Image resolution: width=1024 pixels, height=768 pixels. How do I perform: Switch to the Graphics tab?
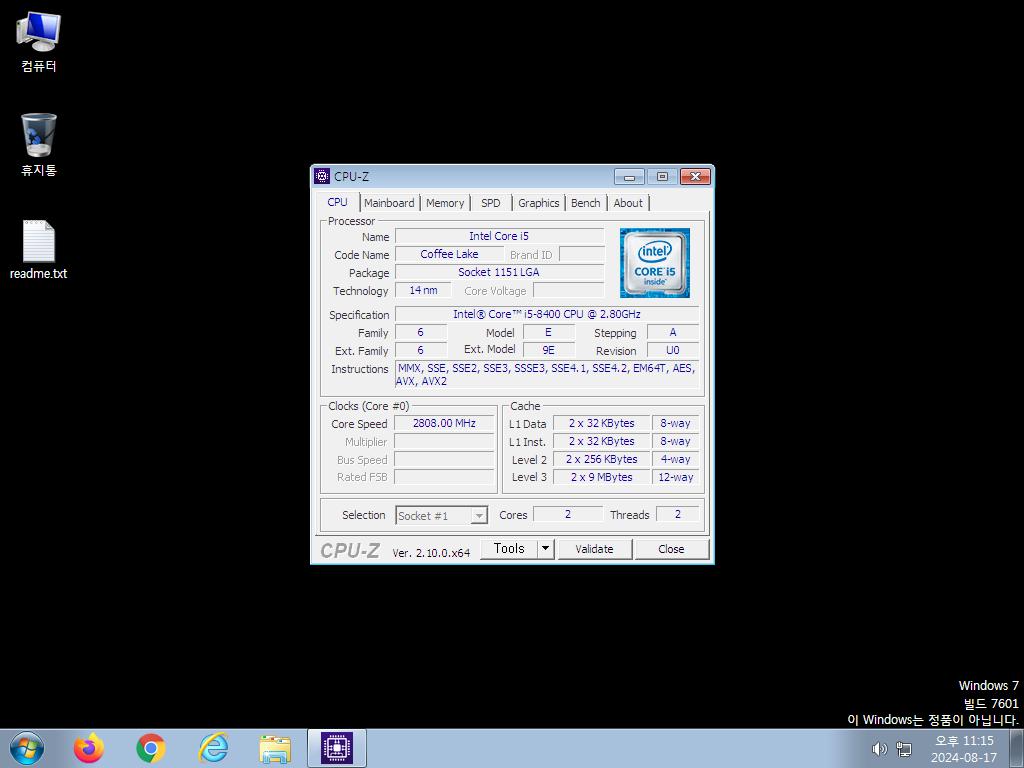click(x=539, y=203)
